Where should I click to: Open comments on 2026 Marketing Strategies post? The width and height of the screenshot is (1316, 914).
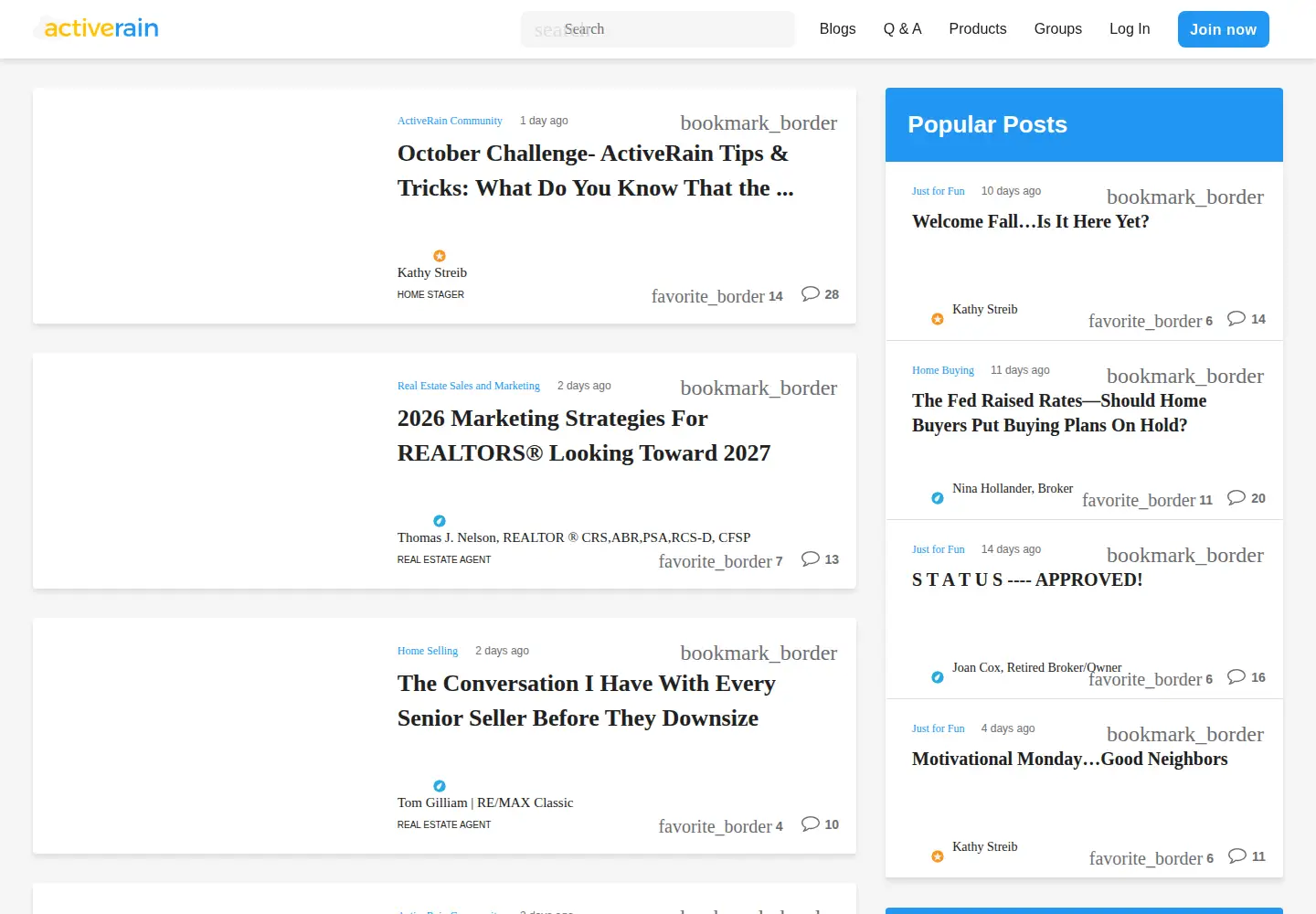[820, 559]
